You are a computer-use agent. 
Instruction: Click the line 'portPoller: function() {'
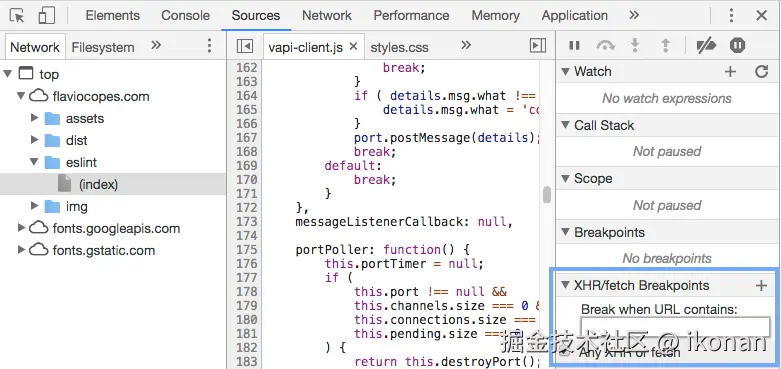point(383,249)
